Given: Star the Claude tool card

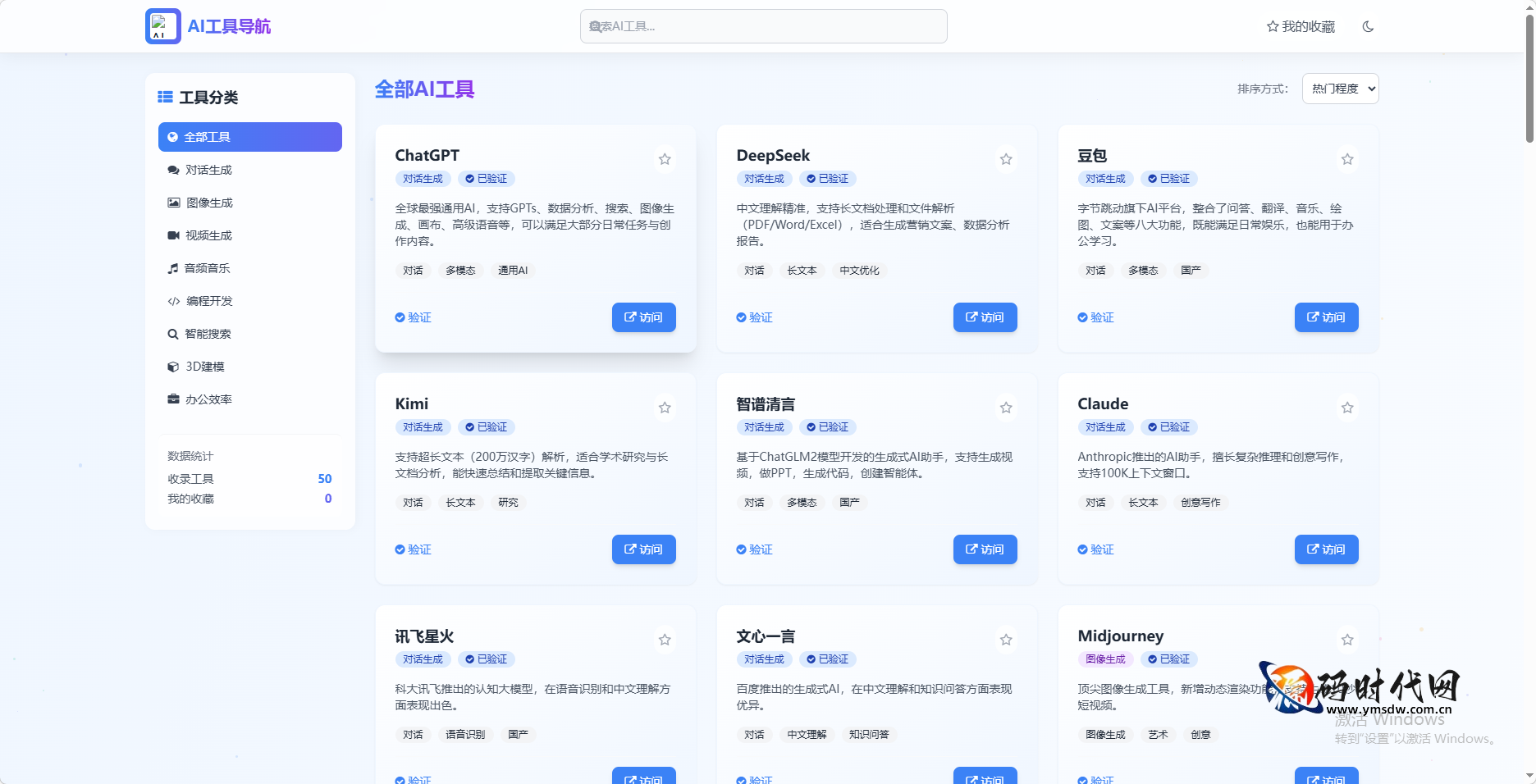Looking at the screenshot, I should (x=1347, y=408).
